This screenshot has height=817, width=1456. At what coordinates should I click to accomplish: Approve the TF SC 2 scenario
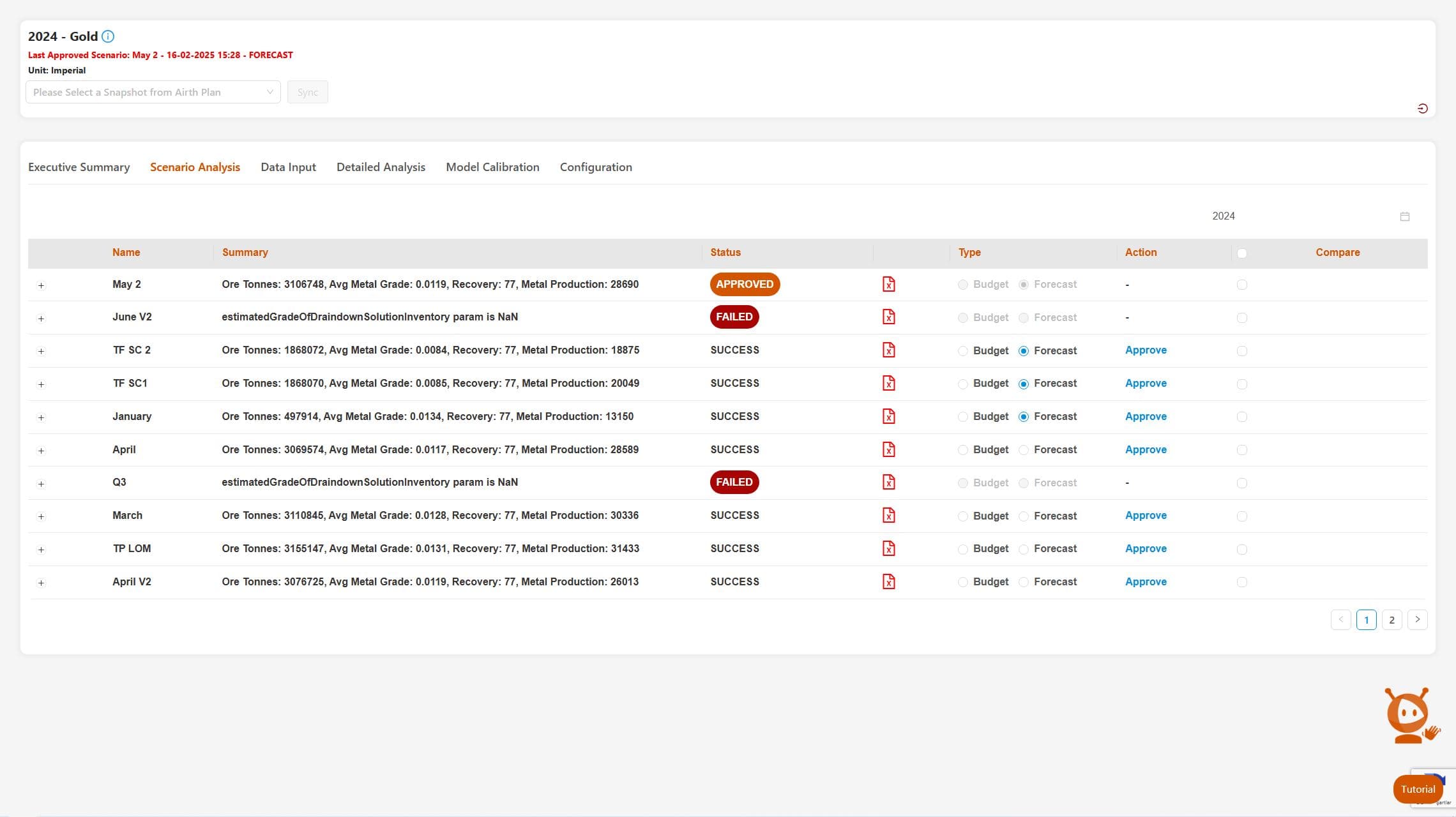pyautogui.click(x=1146, y=350)
